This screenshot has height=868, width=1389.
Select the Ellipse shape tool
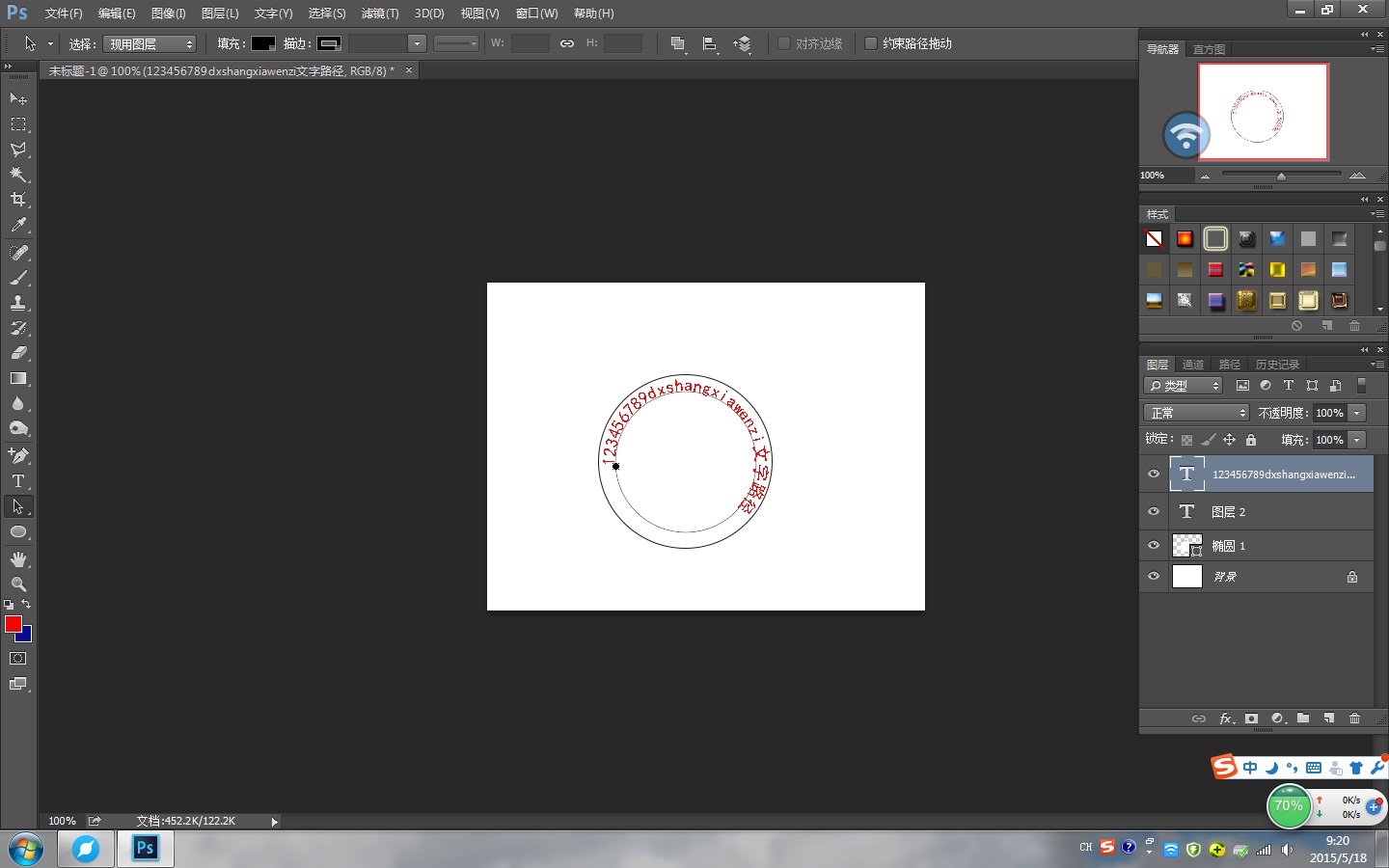click(x=18, y=531)
